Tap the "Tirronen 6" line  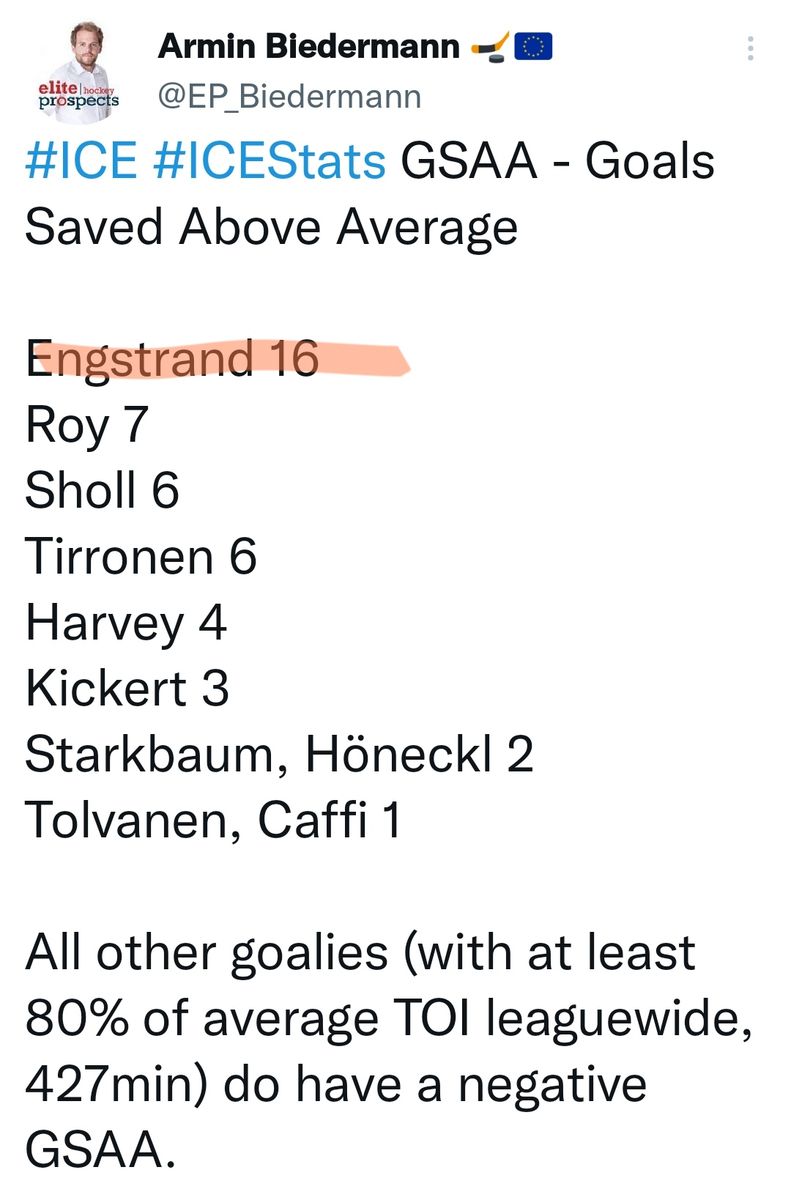tap(141, 556)
